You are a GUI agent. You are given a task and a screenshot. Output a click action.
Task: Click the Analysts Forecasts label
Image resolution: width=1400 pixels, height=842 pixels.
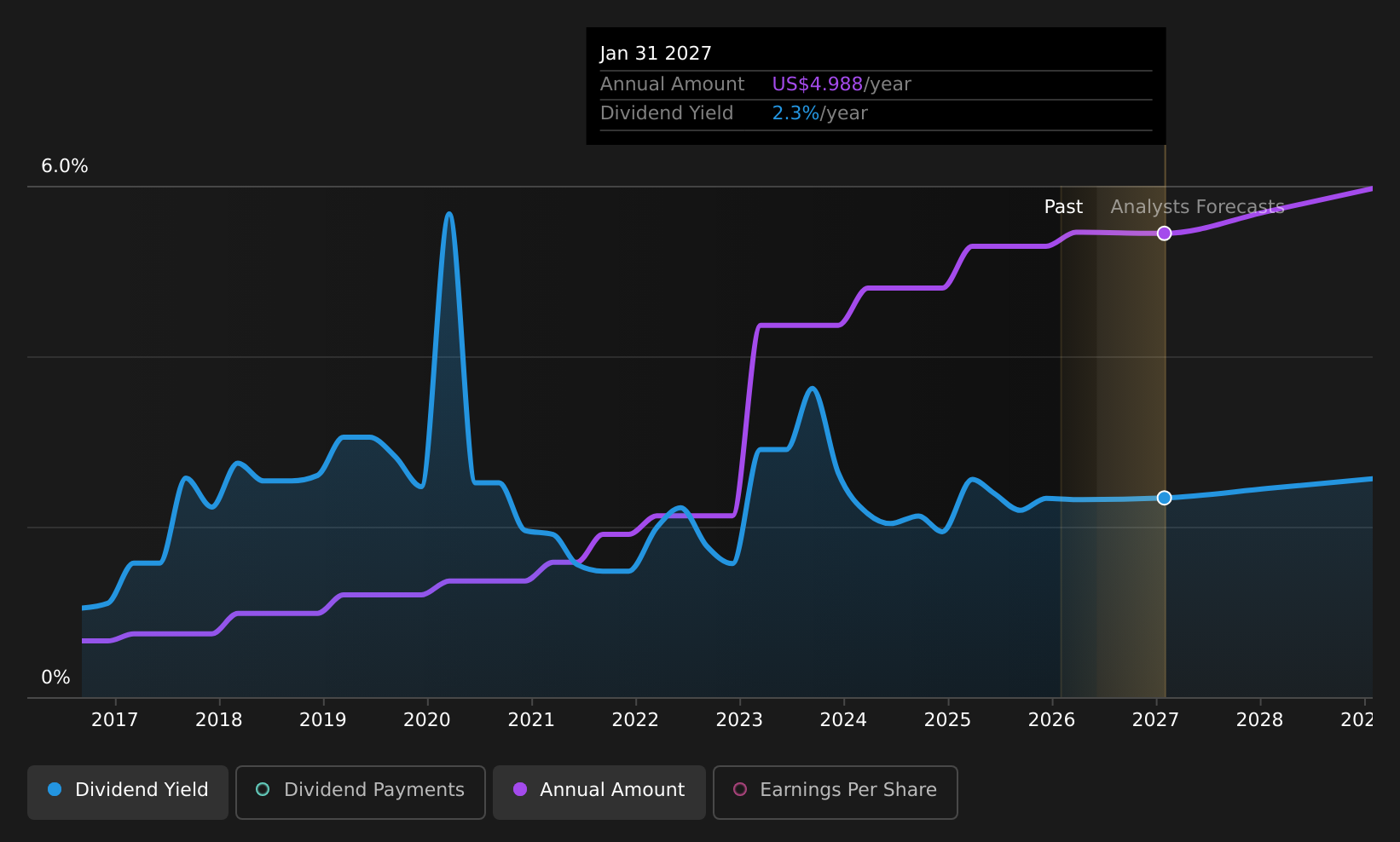(x=1197, y=207)
